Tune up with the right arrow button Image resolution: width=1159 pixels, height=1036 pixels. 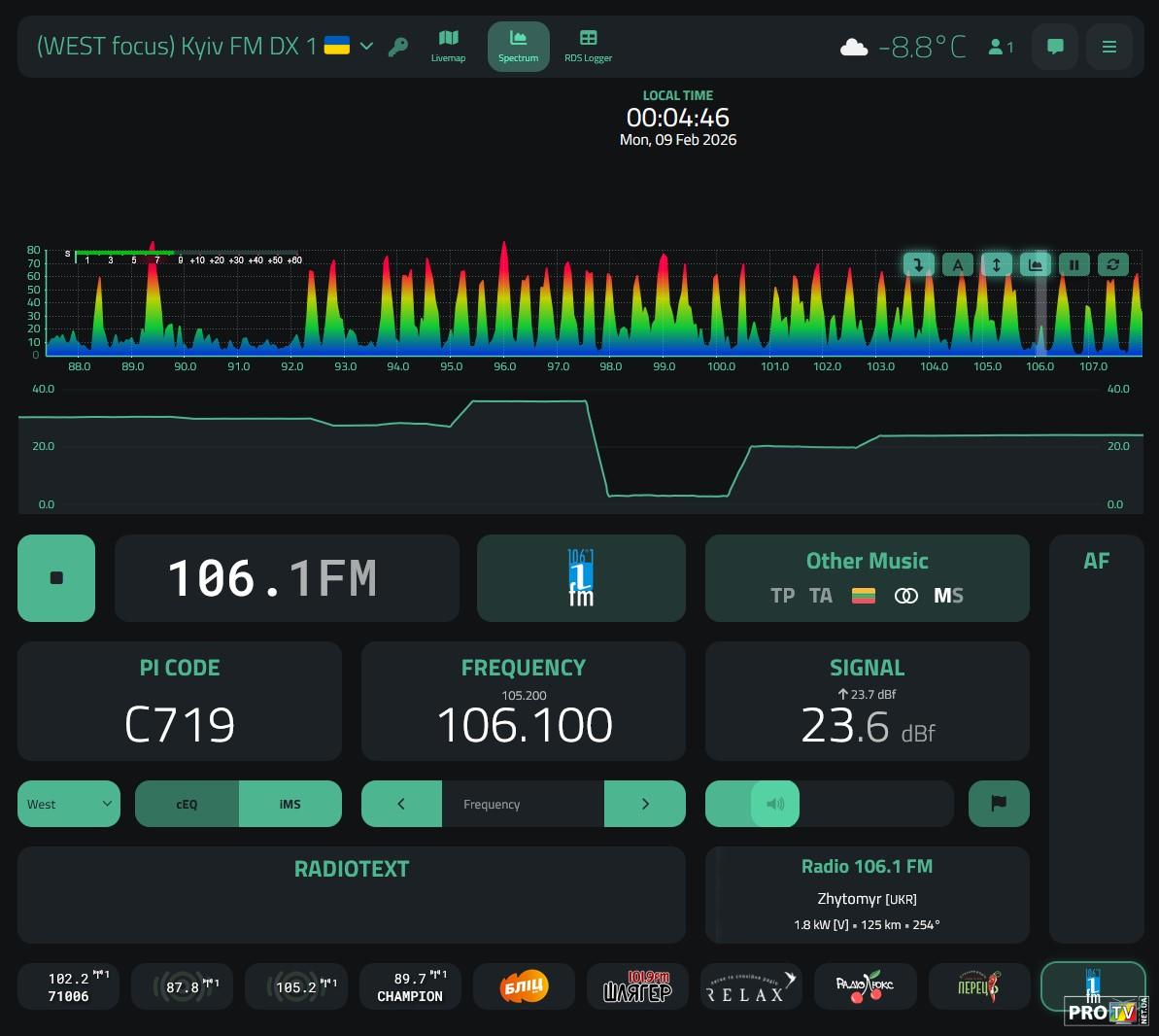click(x=645, y=804)
